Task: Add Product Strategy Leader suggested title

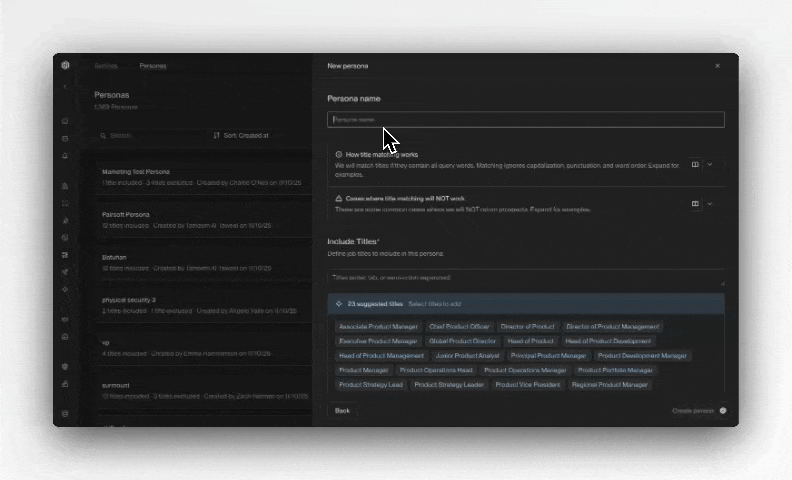Action: (x=449, y=385)
